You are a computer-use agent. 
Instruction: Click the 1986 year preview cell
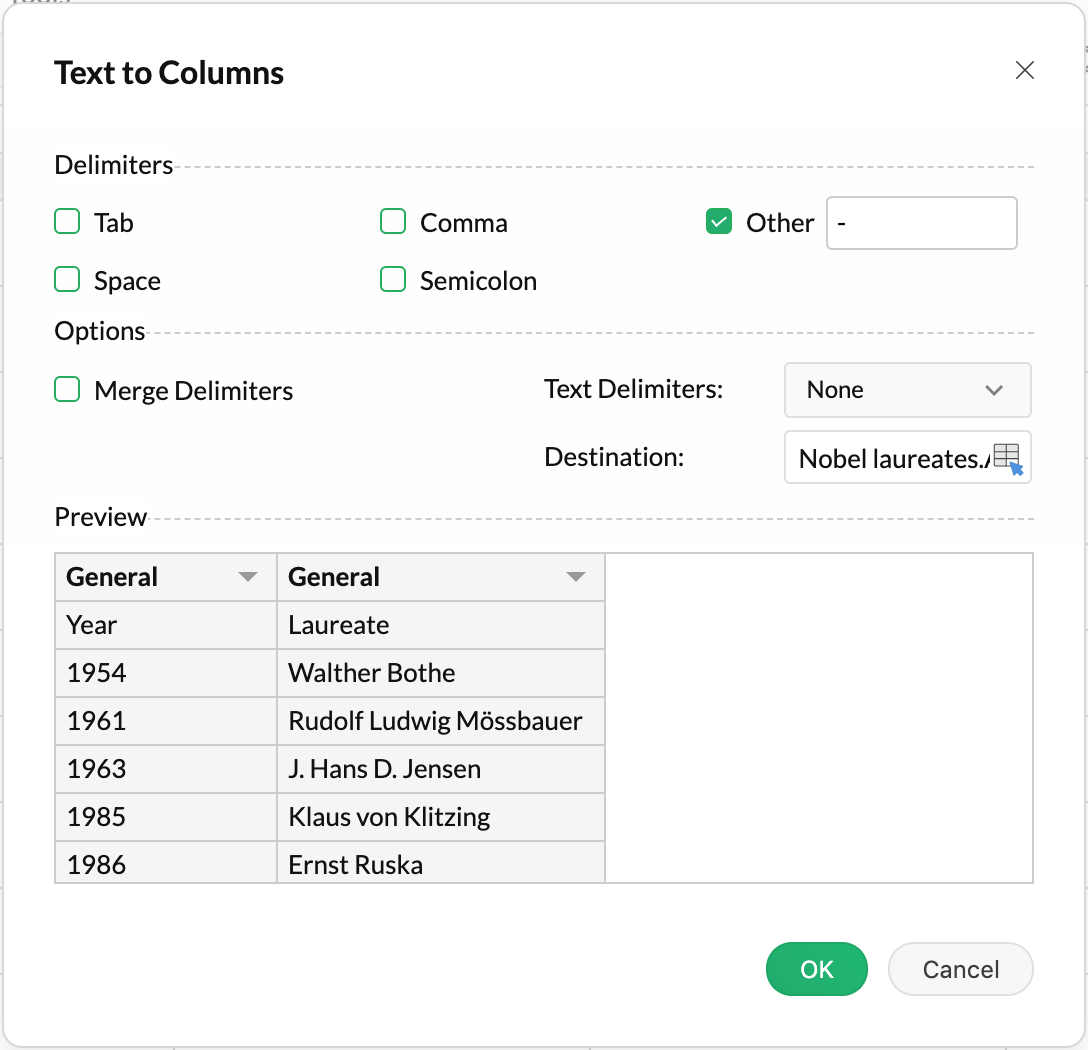pyautogui.click(x=165, y=865)
